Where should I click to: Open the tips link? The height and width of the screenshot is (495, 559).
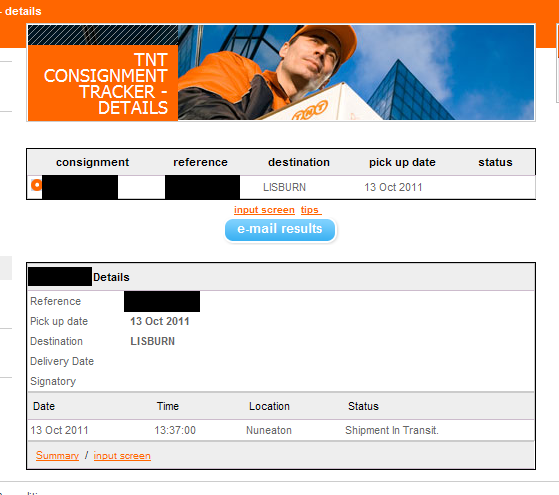click(311, 210)
